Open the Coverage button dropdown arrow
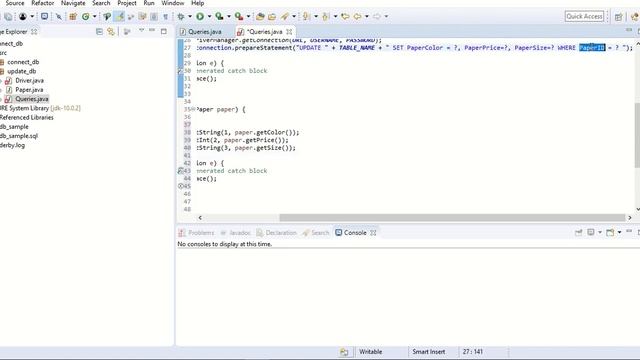 [x=229, y=16]
